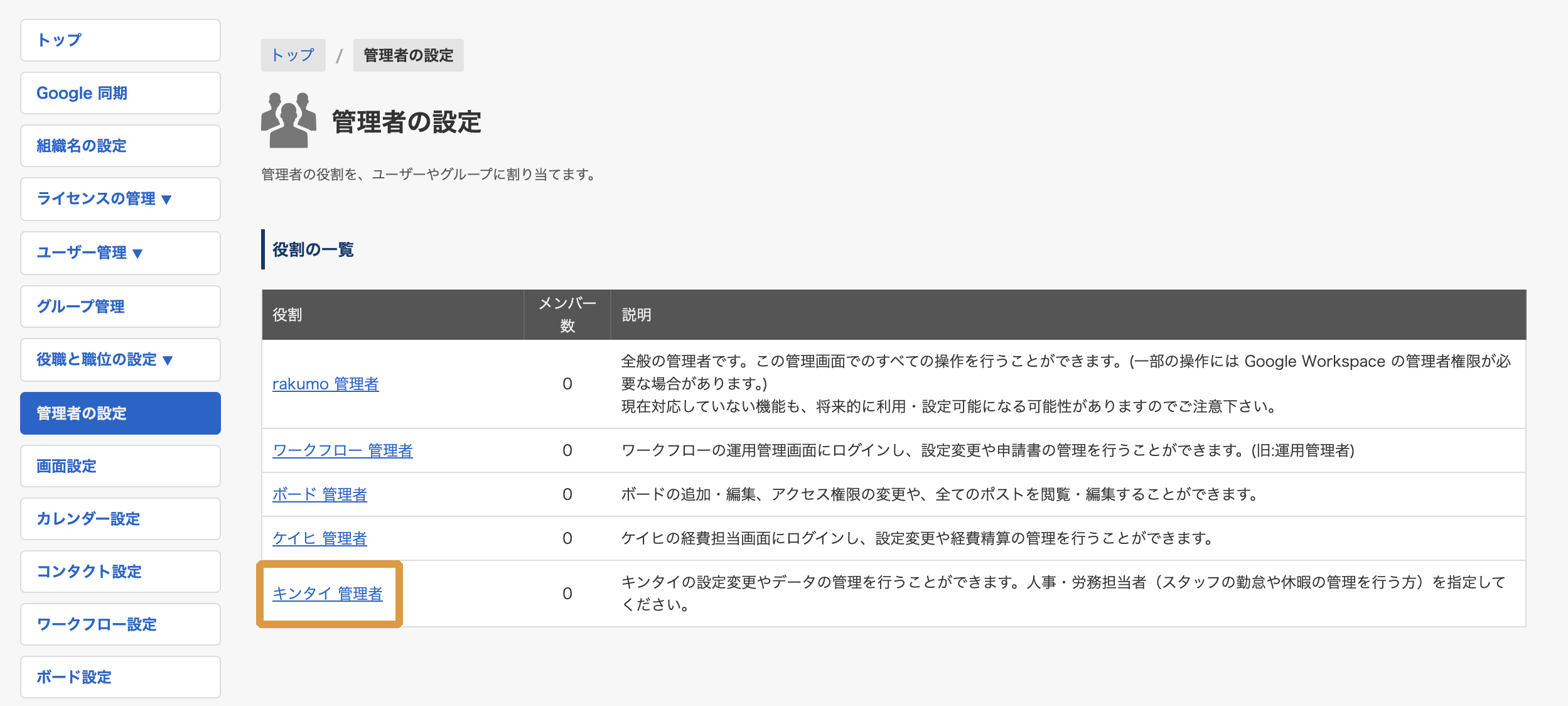
Task: Click the member count of rakumo 管理者
Action: (x=567, y=384)
